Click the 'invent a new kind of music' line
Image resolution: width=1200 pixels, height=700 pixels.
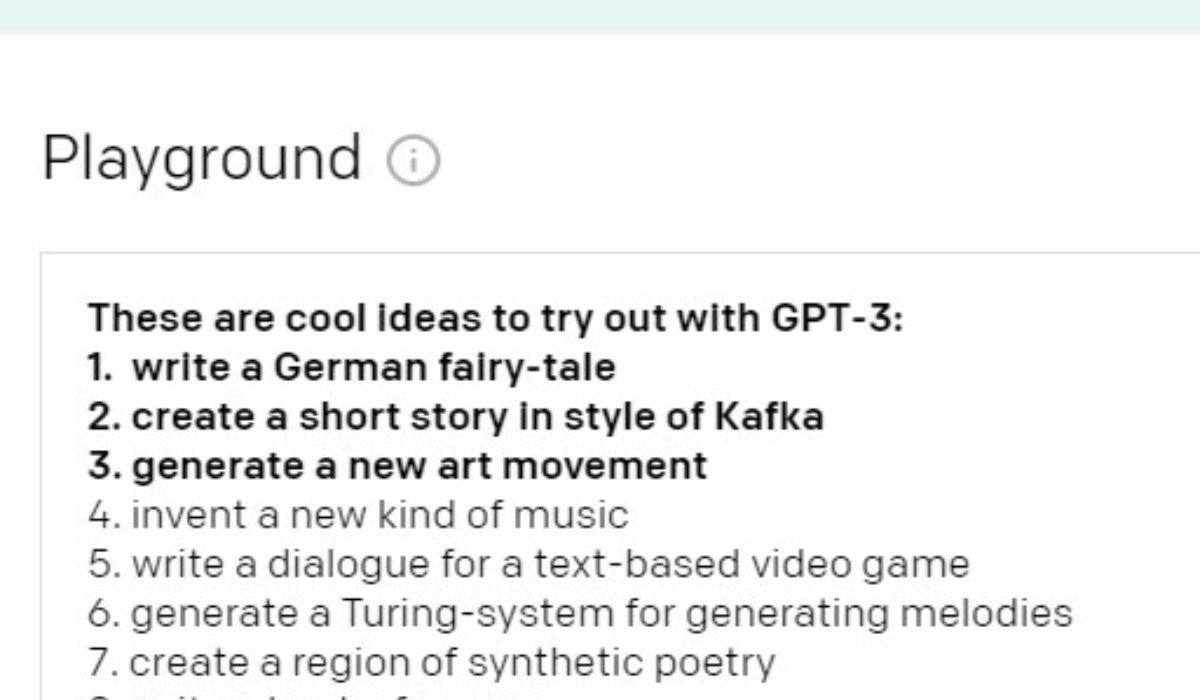point(358,515)
